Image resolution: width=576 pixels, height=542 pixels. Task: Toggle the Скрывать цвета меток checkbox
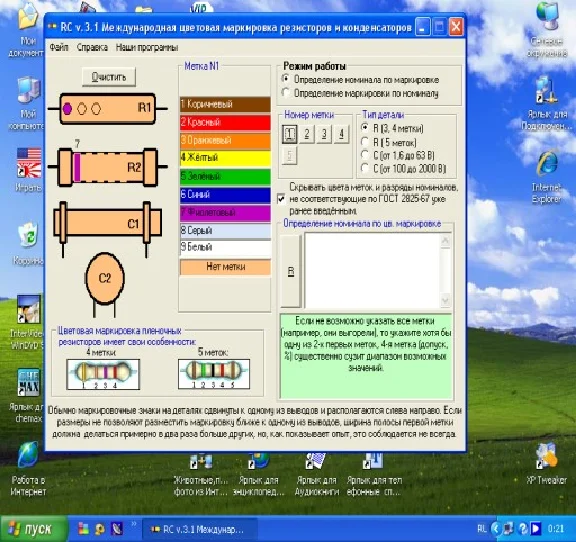pos(281,199)
